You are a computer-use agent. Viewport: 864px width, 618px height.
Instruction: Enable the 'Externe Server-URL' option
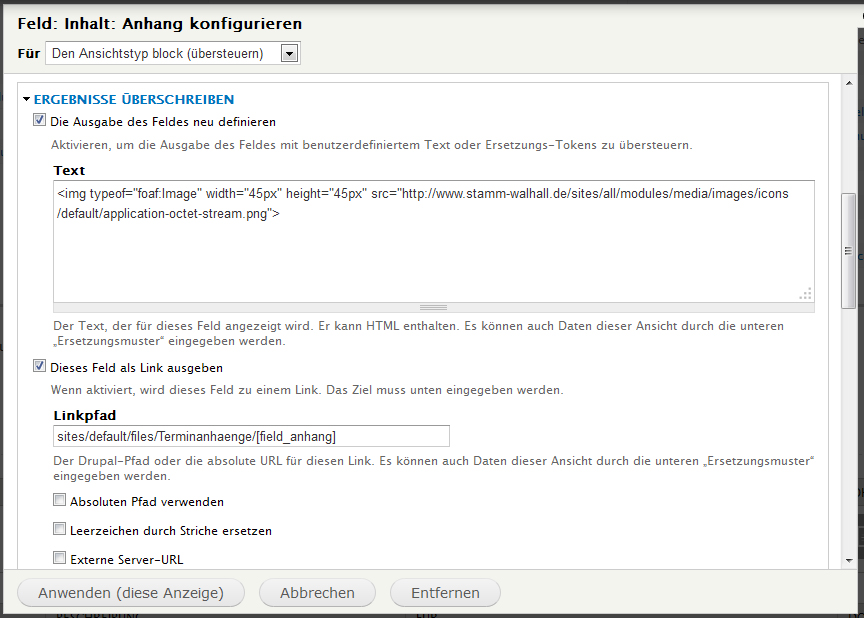coord(60,559)
